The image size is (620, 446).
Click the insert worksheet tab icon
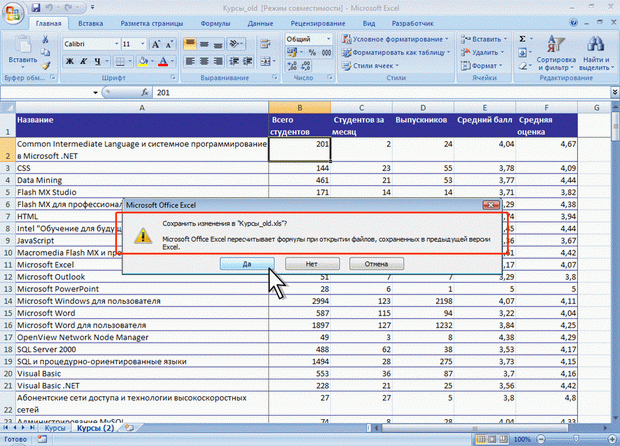[x=129, y=428]
